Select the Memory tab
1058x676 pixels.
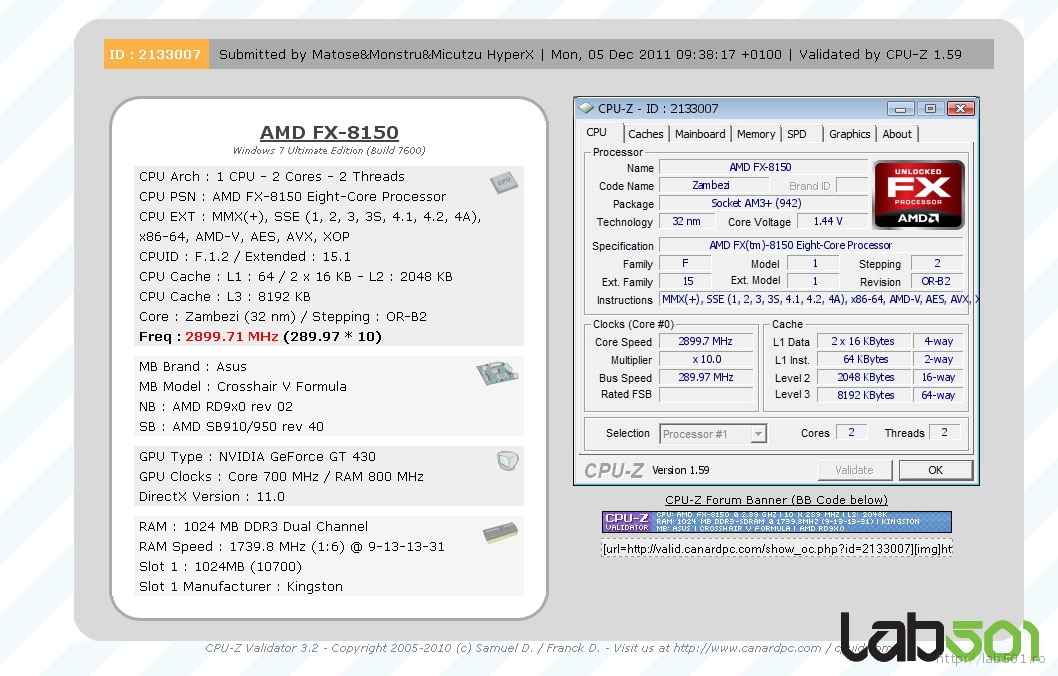pyautogui.click(x=756, y=134)
